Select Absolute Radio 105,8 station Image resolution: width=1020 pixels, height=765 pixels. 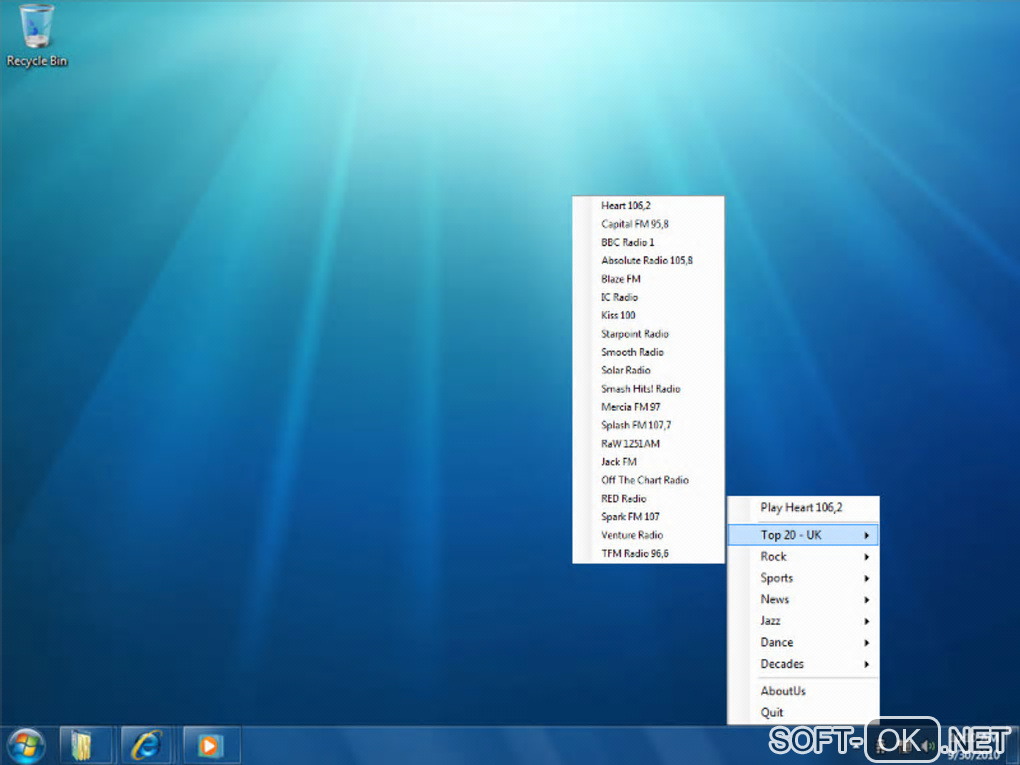coord(648,260)
